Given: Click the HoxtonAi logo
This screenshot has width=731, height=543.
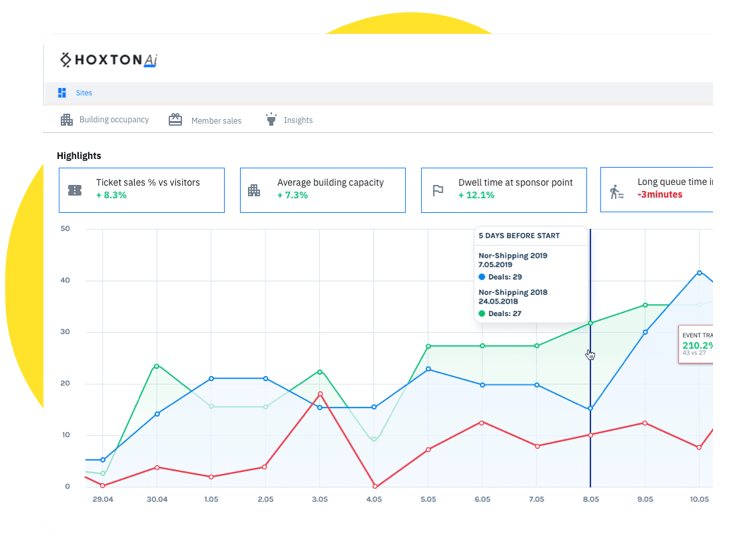Looking at the screenshot, I should (109, 60).
